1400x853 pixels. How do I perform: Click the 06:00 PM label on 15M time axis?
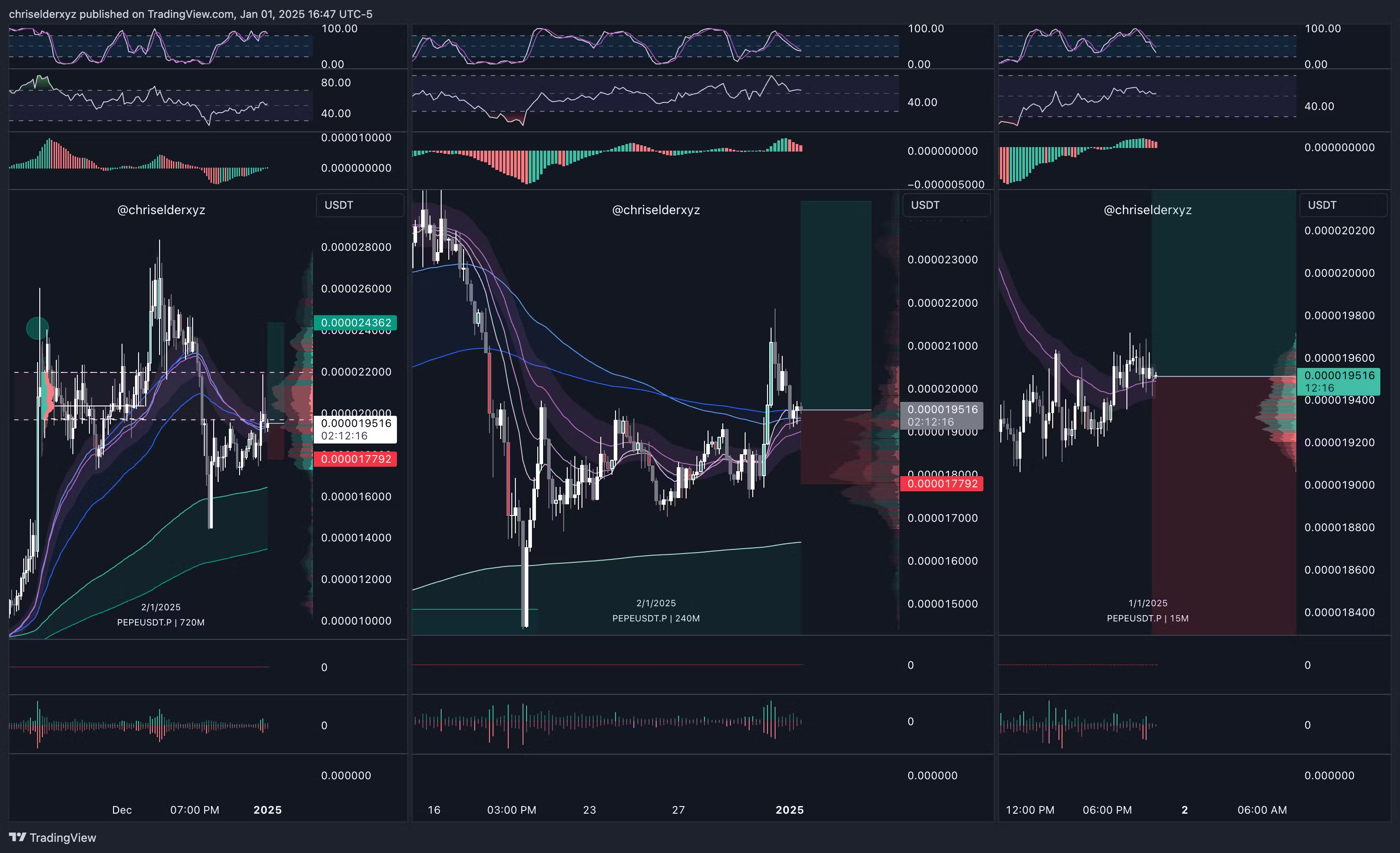tap(1107, 810)
